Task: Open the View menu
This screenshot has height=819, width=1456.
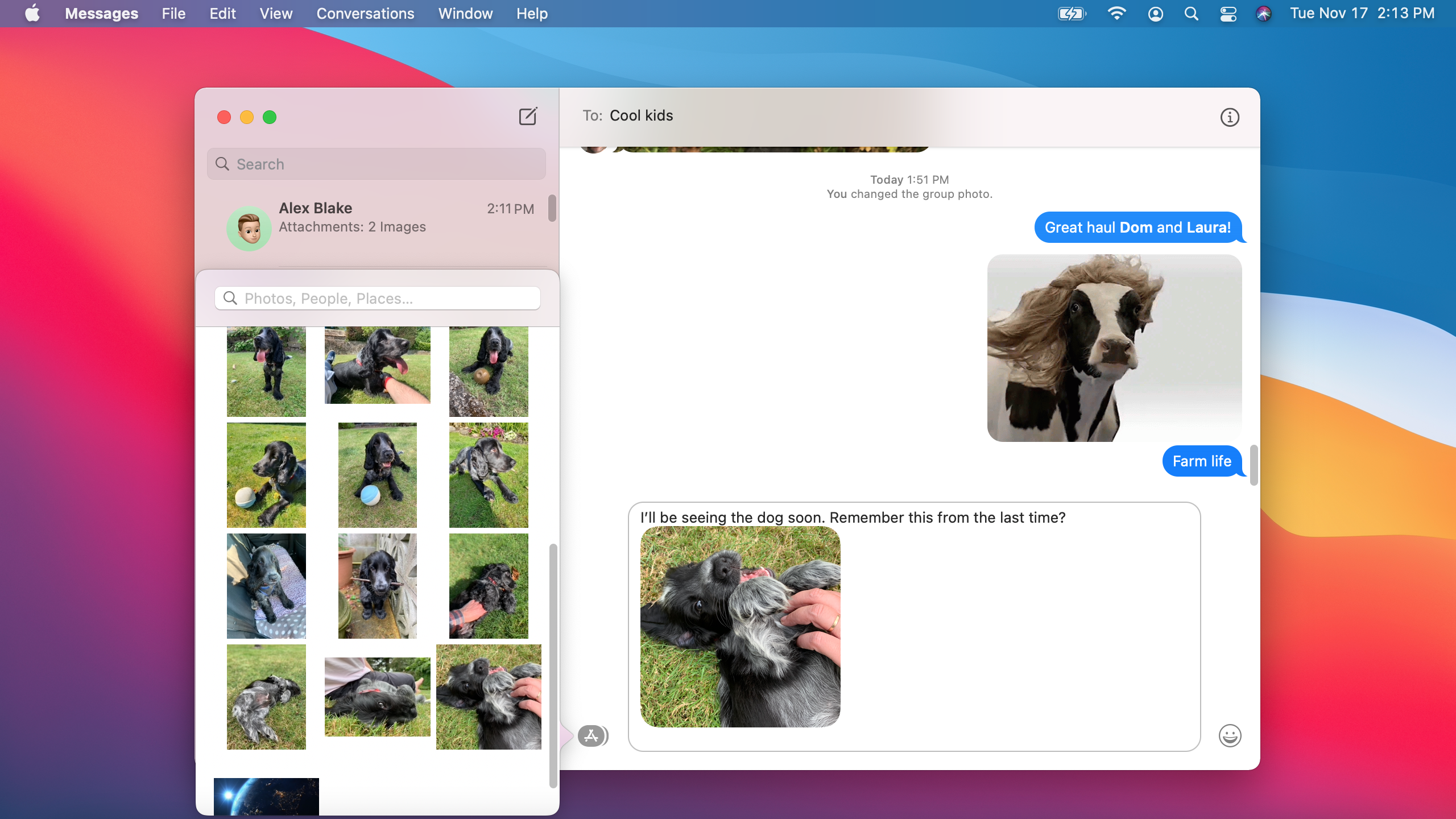Action: tap(276, 13)
